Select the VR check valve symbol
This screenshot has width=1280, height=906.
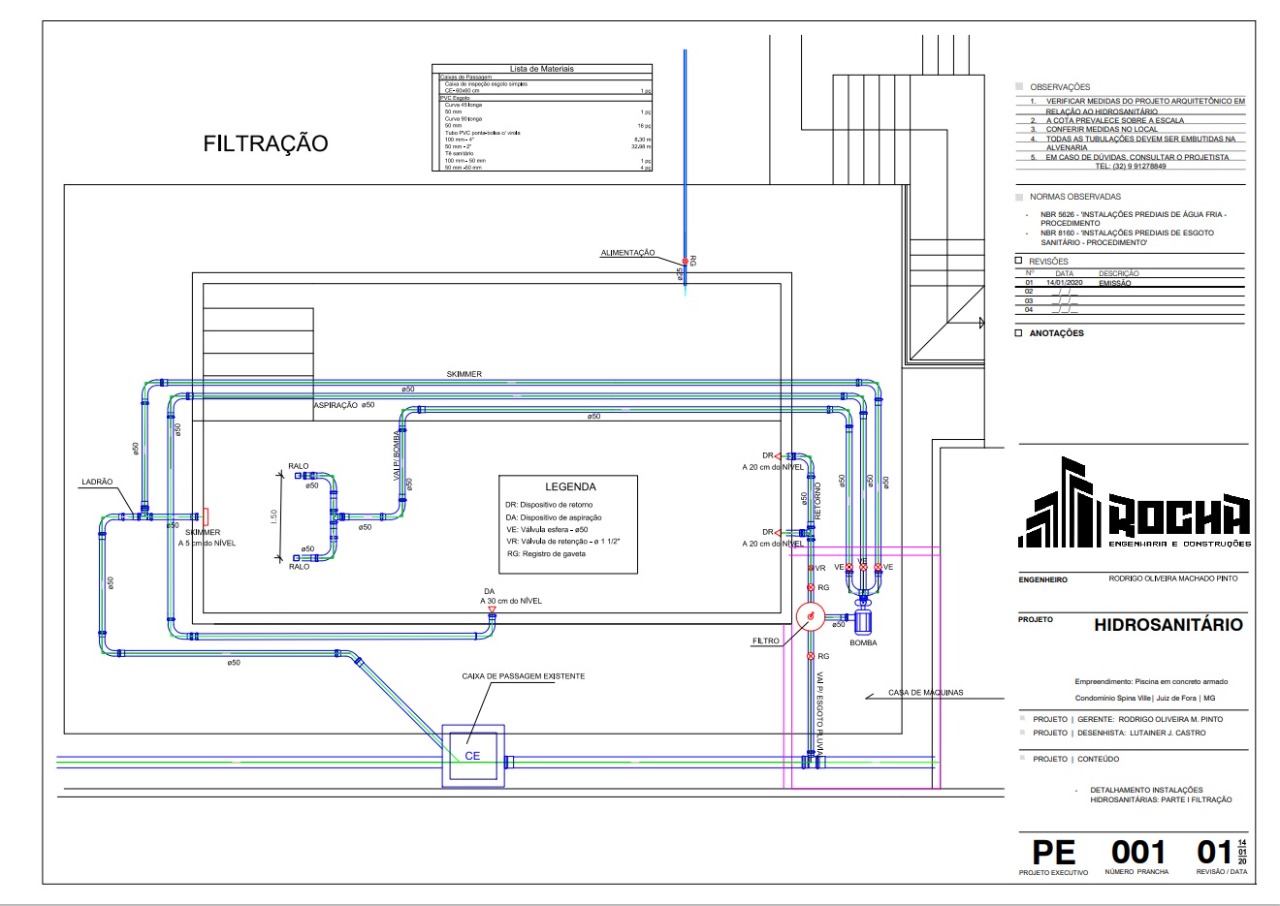tap(811, 568)
